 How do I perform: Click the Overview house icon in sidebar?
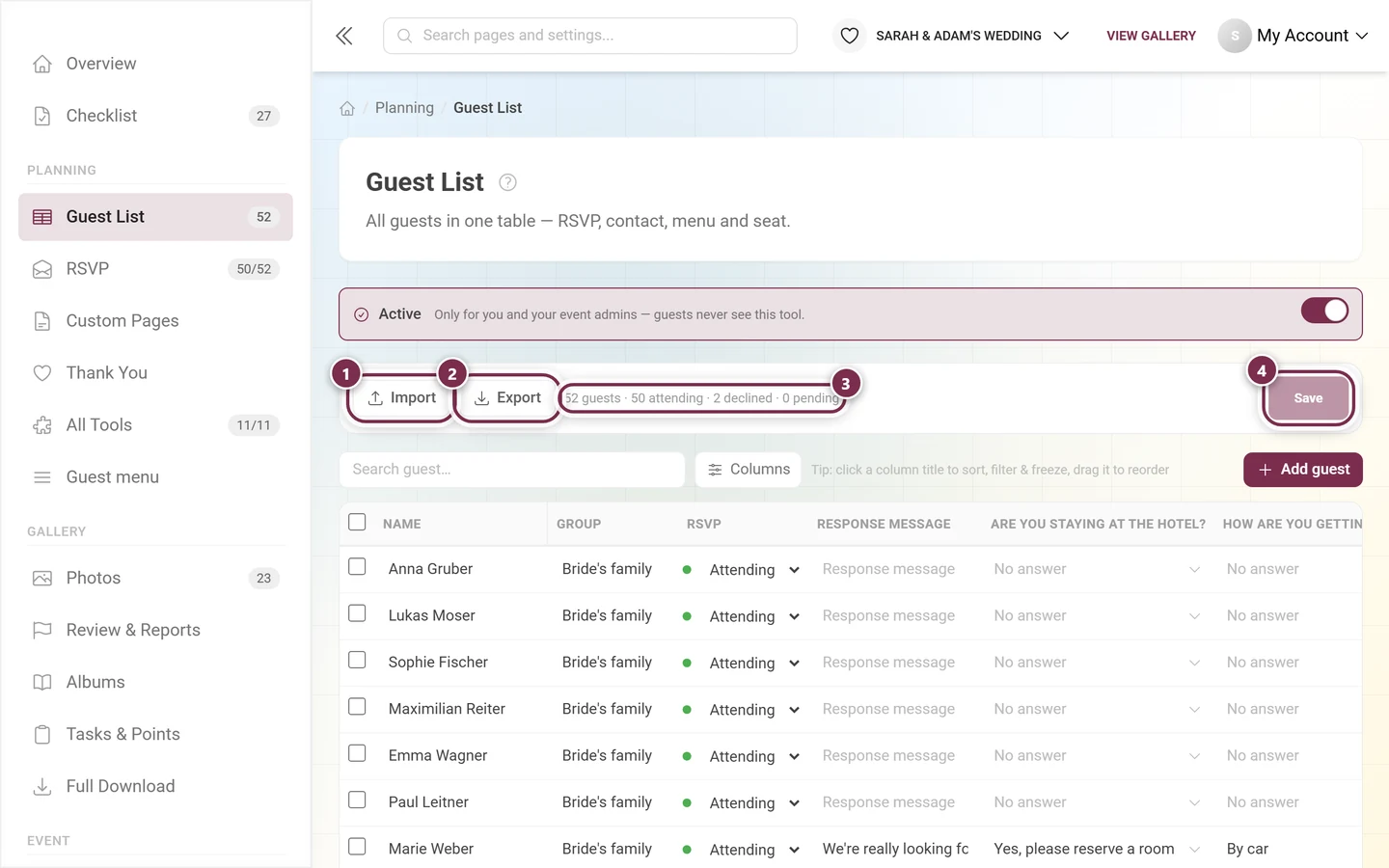coord(42,64)
